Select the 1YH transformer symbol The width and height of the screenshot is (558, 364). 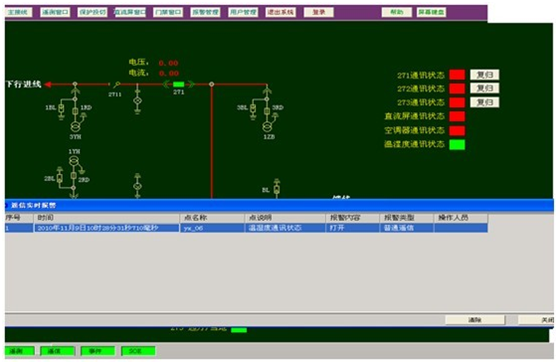(74, 161)
